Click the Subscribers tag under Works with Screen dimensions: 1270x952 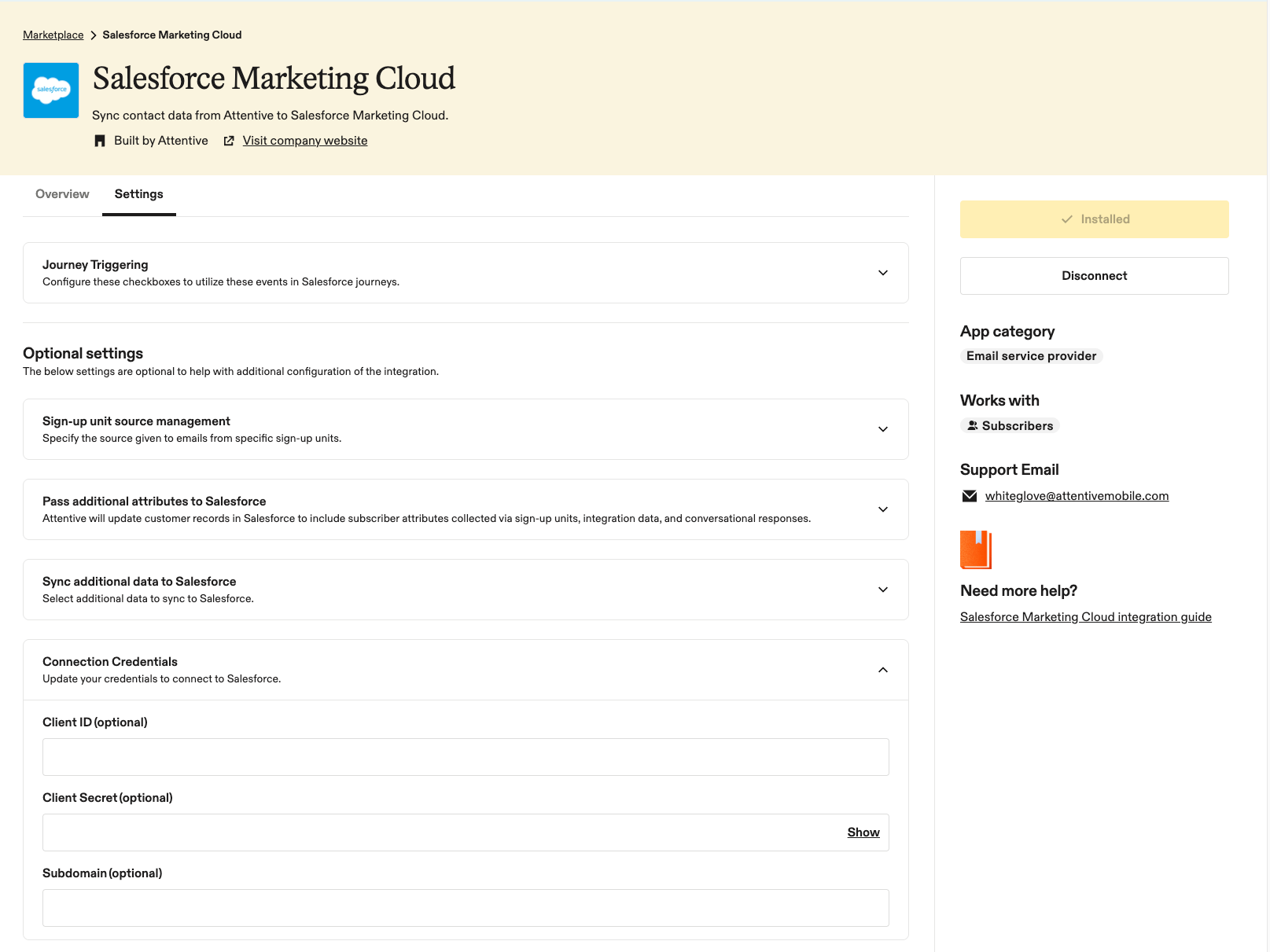coord(1010,425)
